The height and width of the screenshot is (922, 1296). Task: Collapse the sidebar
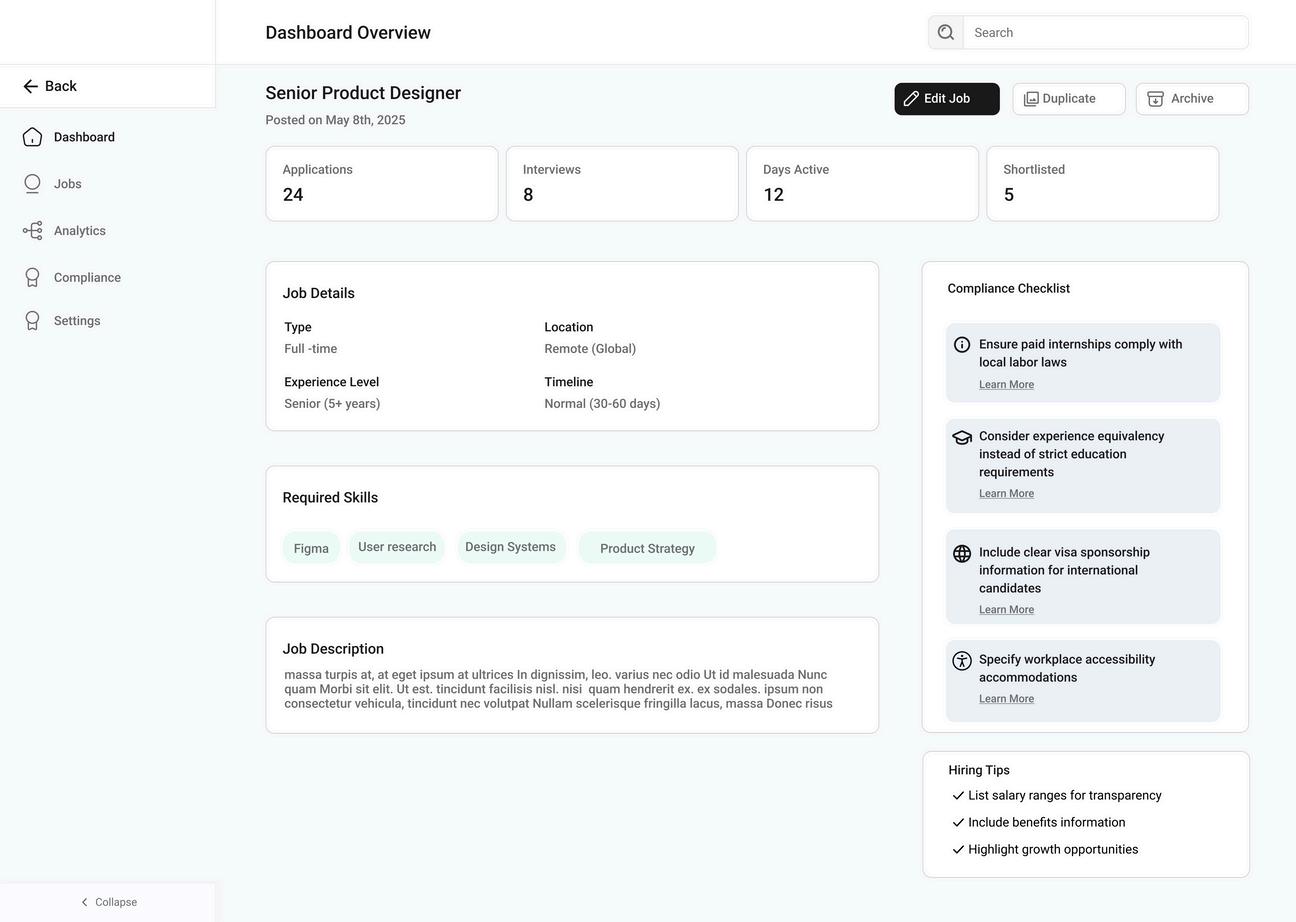click(x=108, y=902)
